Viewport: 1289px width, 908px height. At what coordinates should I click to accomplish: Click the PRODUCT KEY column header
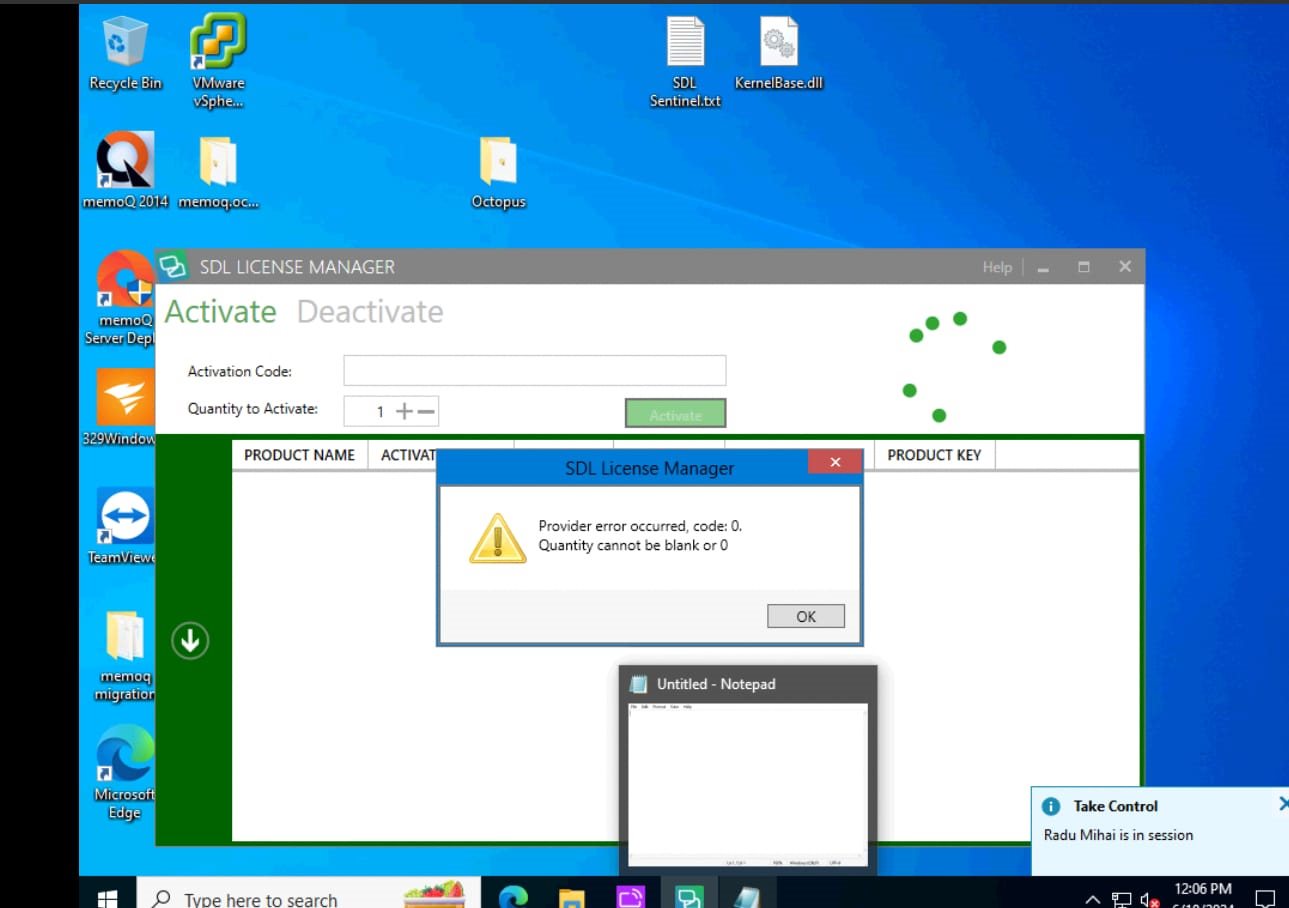click(934, 455)
